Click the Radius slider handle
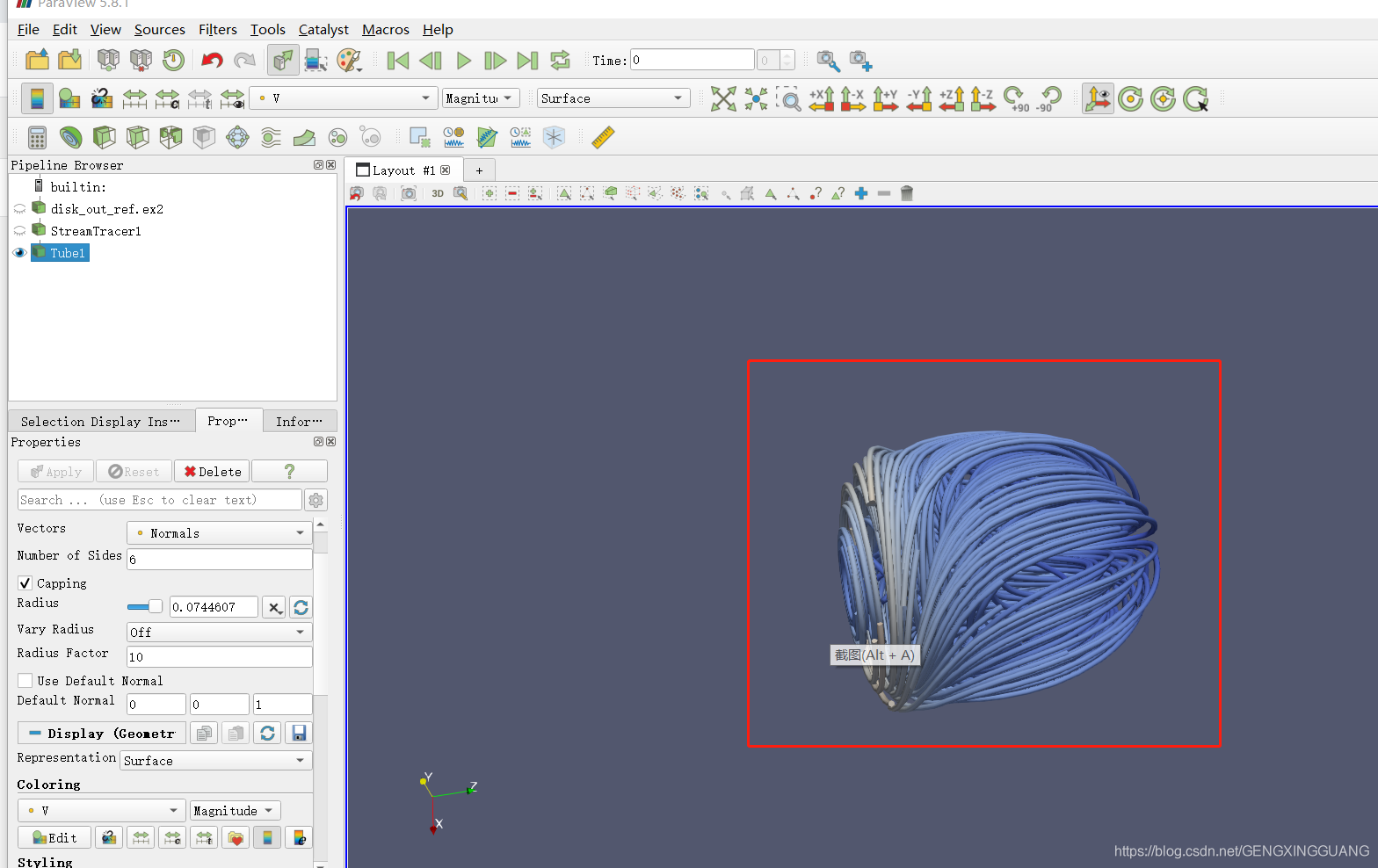 (156, 606)
